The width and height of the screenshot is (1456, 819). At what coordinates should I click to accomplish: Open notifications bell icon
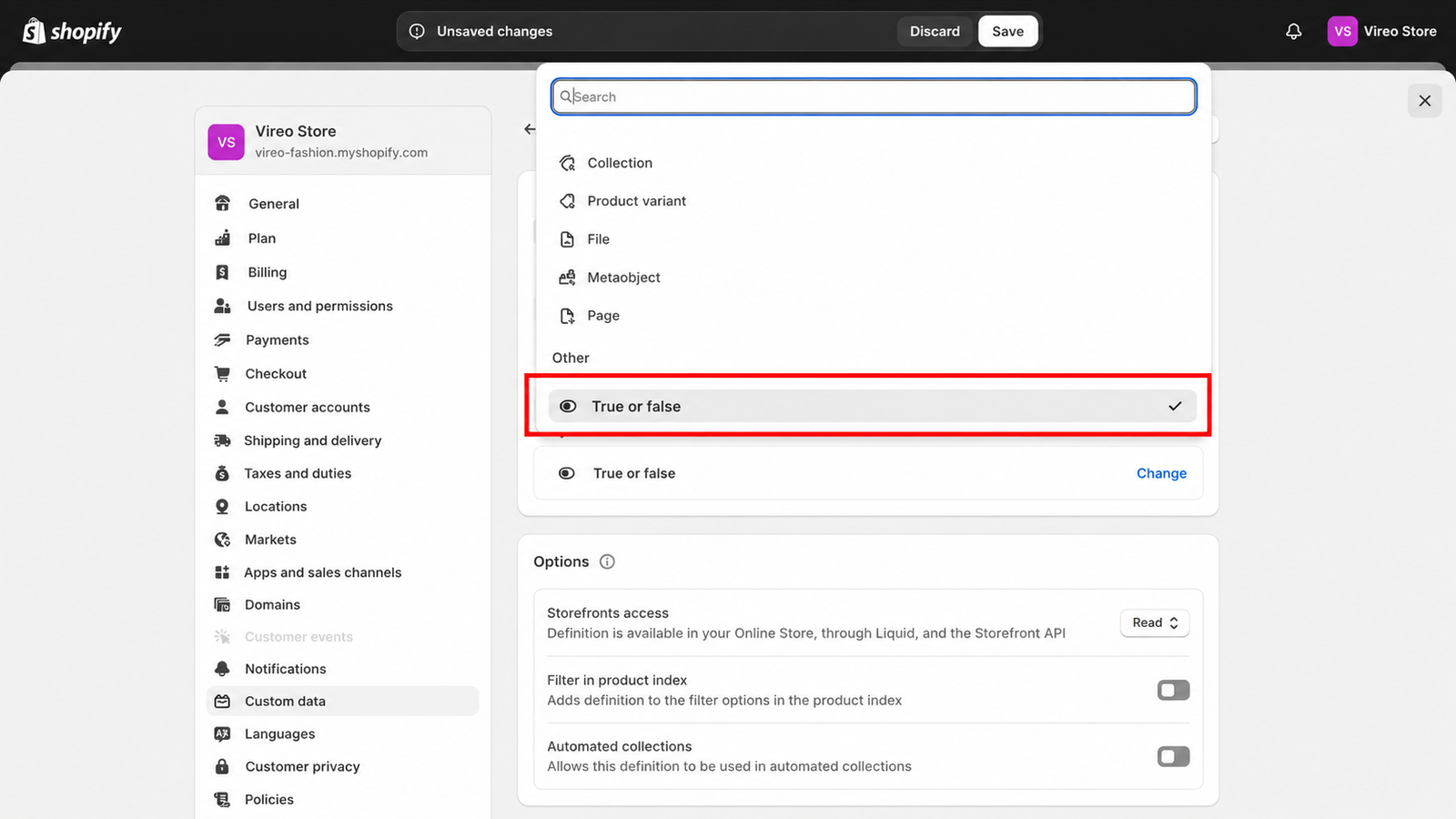pyautogui.click(x=1293, y=31)
